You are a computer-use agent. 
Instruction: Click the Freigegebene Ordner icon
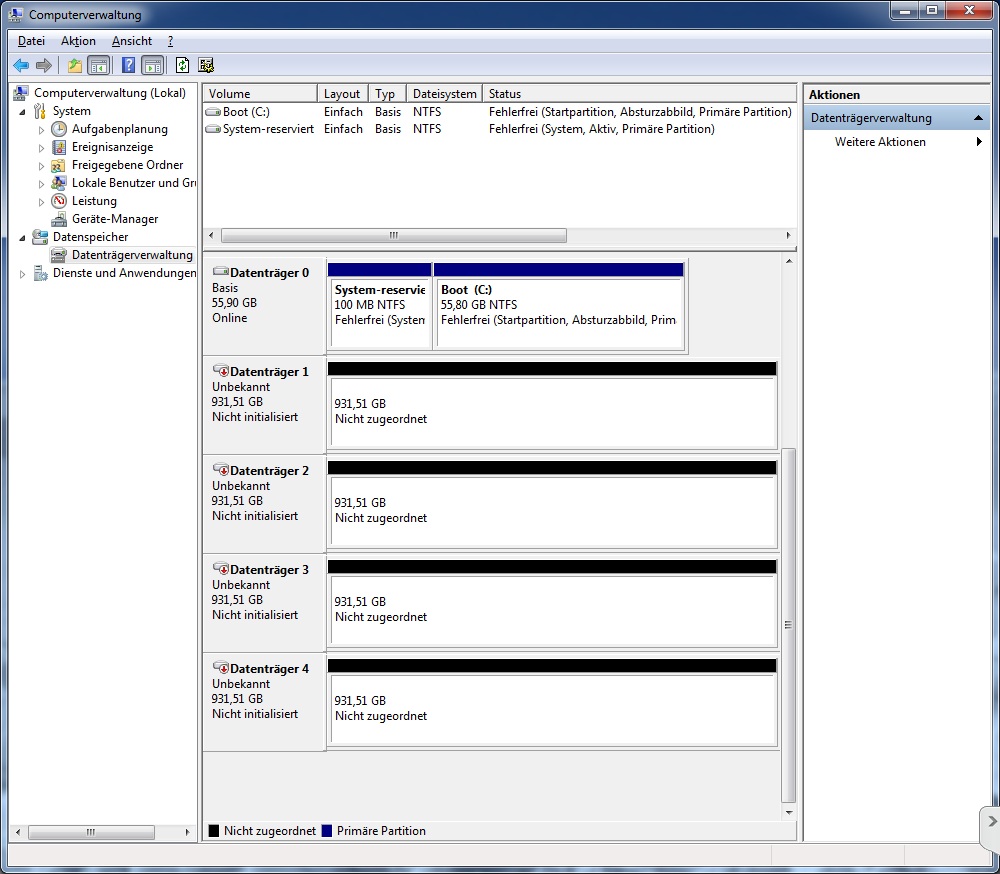[59, 165]
